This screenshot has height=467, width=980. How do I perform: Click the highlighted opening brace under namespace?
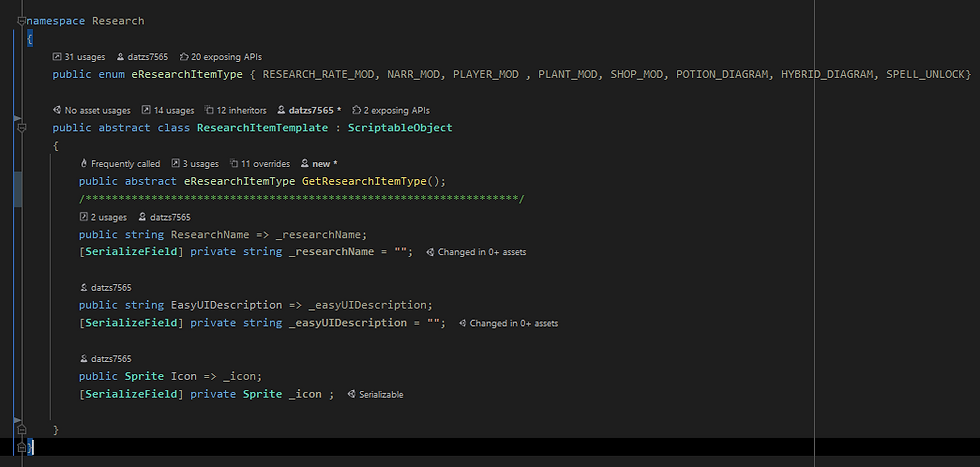pos(29,39)
